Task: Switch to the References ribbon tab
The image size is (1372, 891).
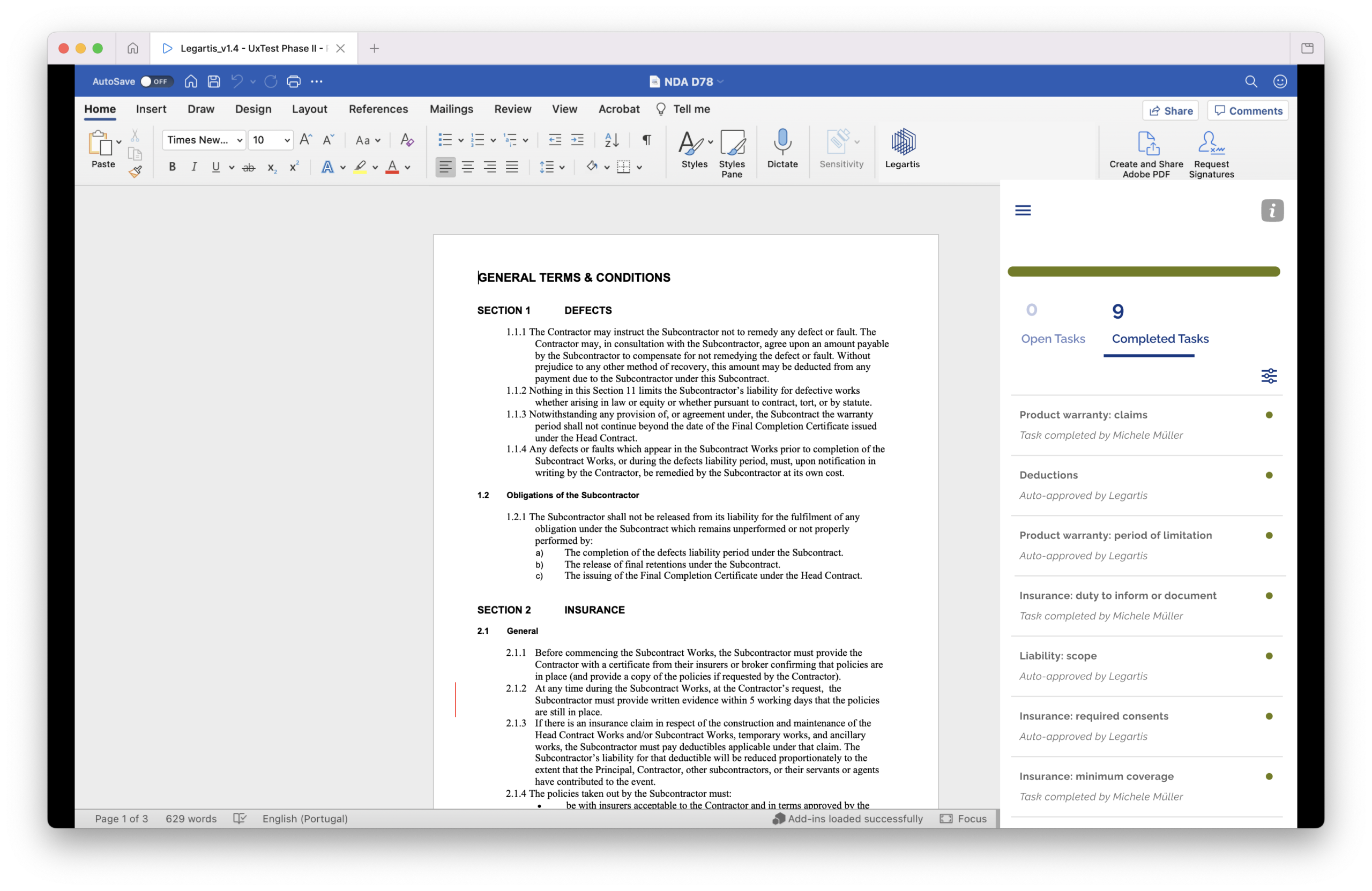Action: pyautogui.click(x=378, y=109)
